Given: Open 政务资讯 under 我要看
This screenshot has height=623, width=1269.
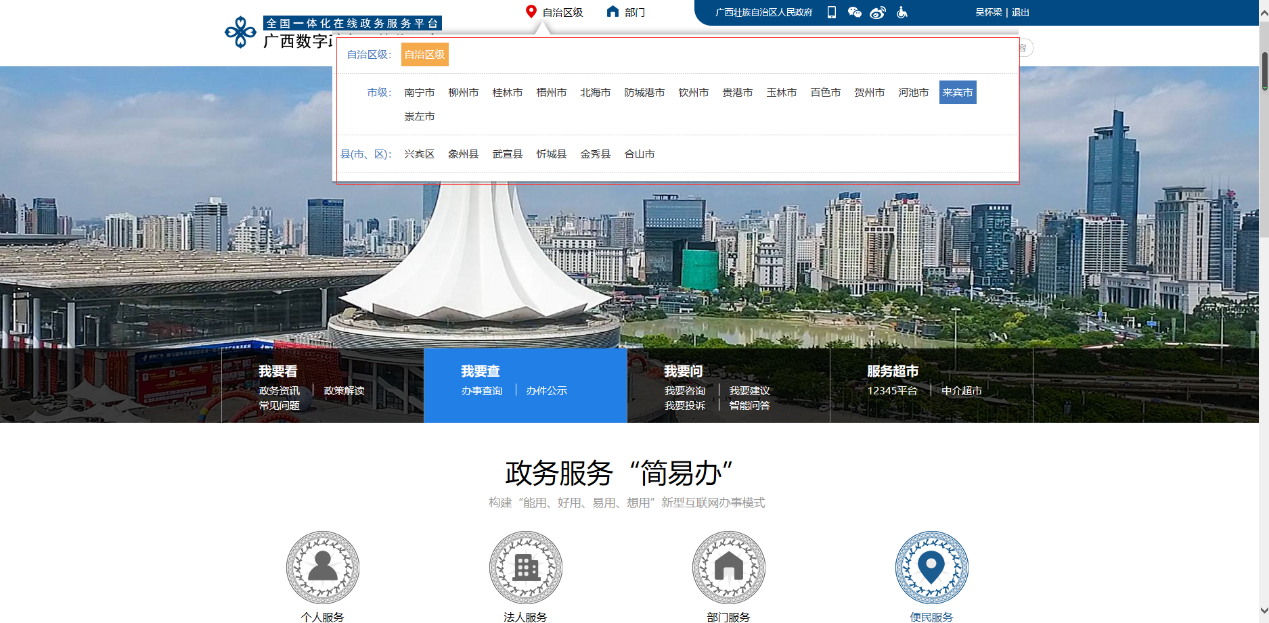Looking at the screenshot, I should (279, 391).
